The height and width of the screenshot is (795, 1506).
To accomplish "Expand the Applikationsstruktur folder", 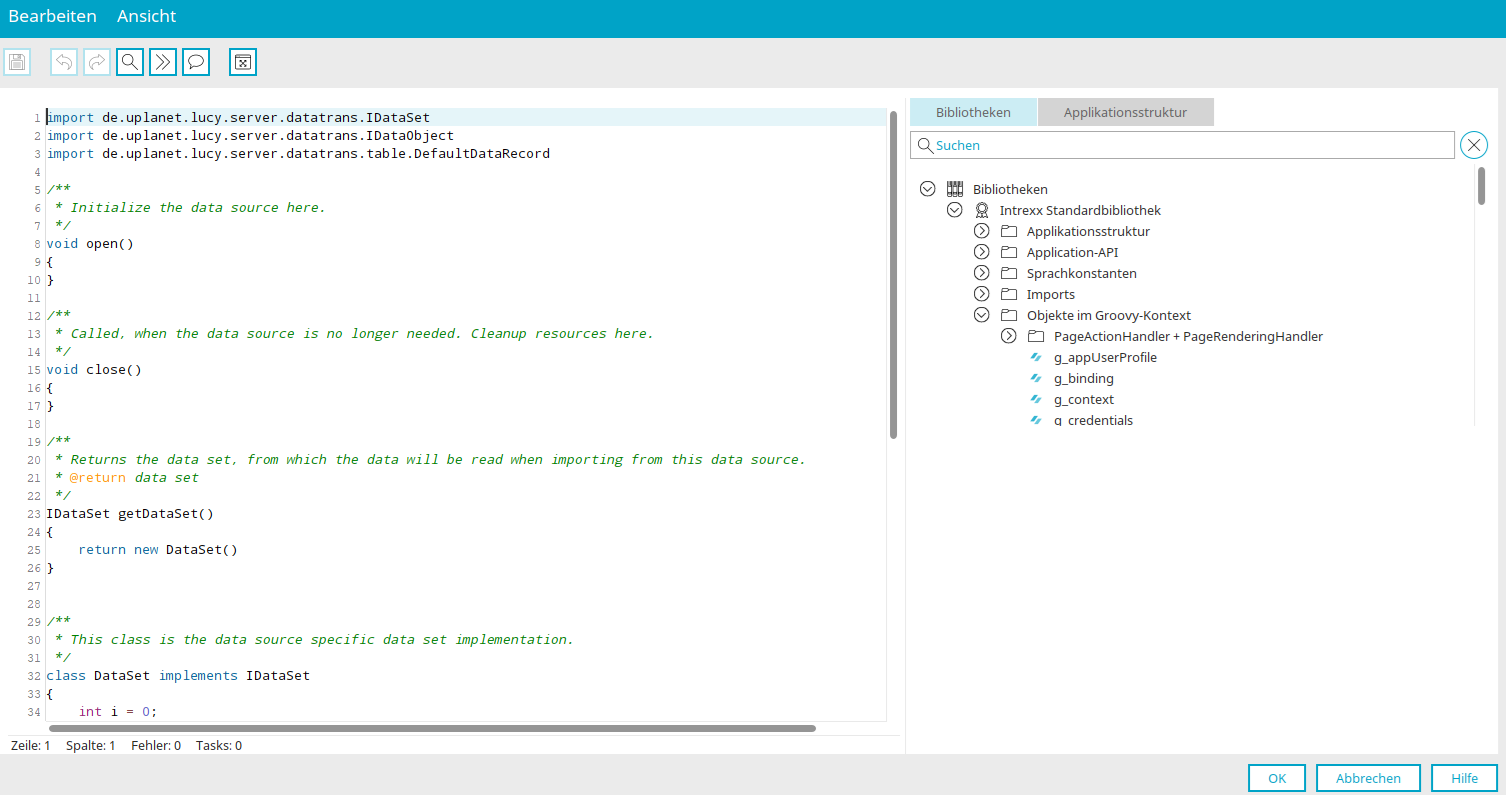I will click(x=981, y=231).
